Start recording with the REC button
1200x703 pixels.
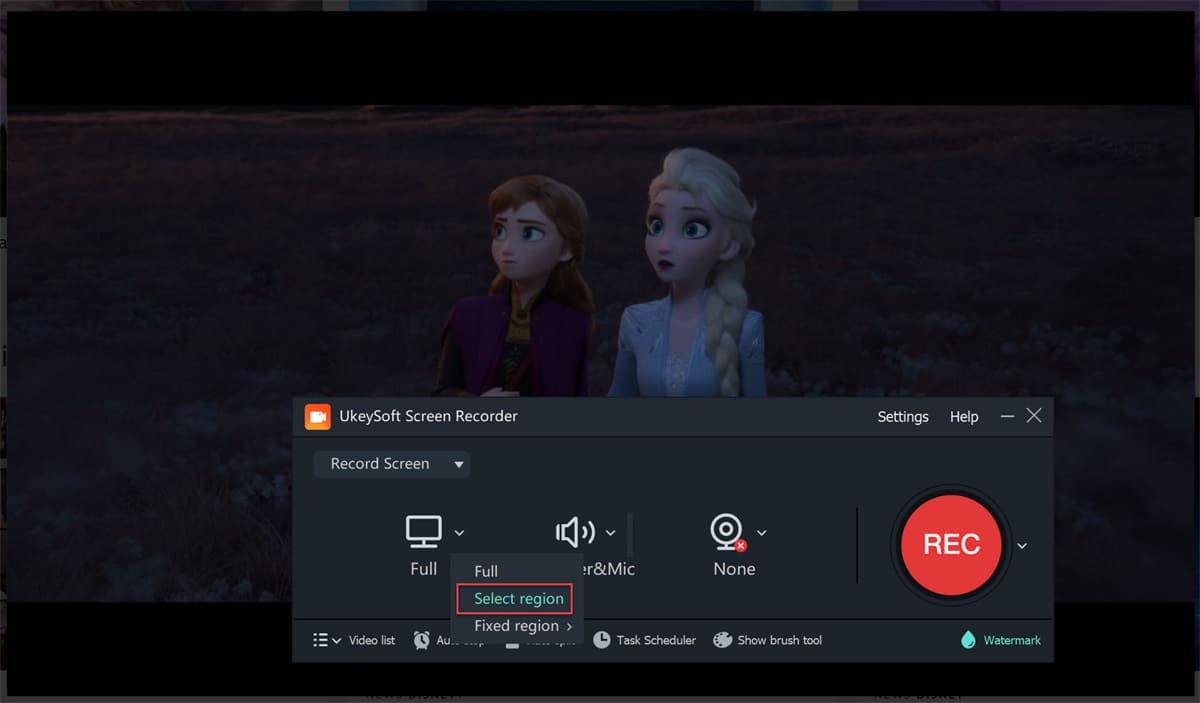tap(951, 544)
